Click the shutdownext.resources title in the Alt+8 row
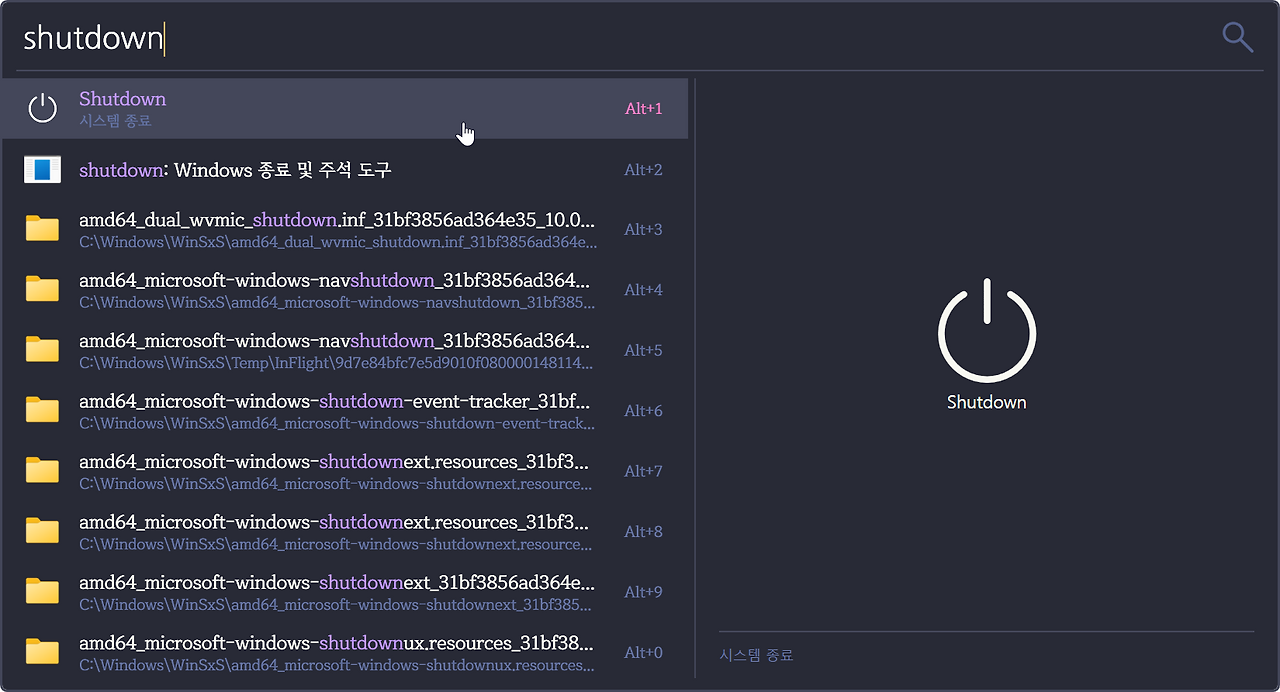This screenshot has height=692, width=1280. pos(334,522)
